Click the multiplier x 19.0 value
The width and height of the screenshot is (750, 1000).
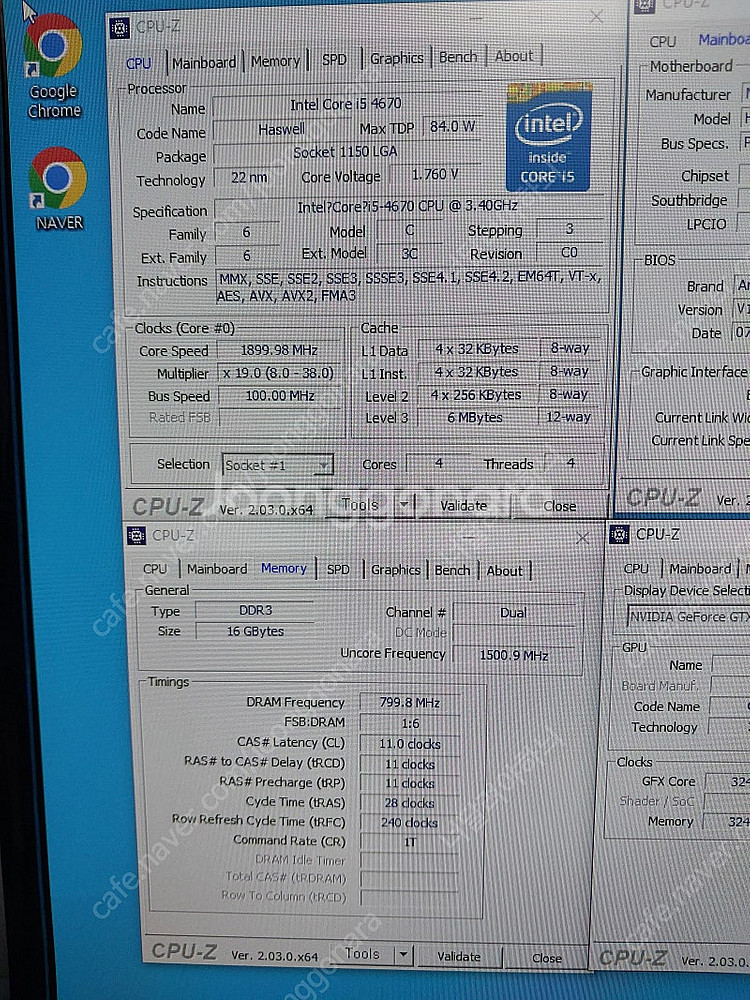point(279,373)
